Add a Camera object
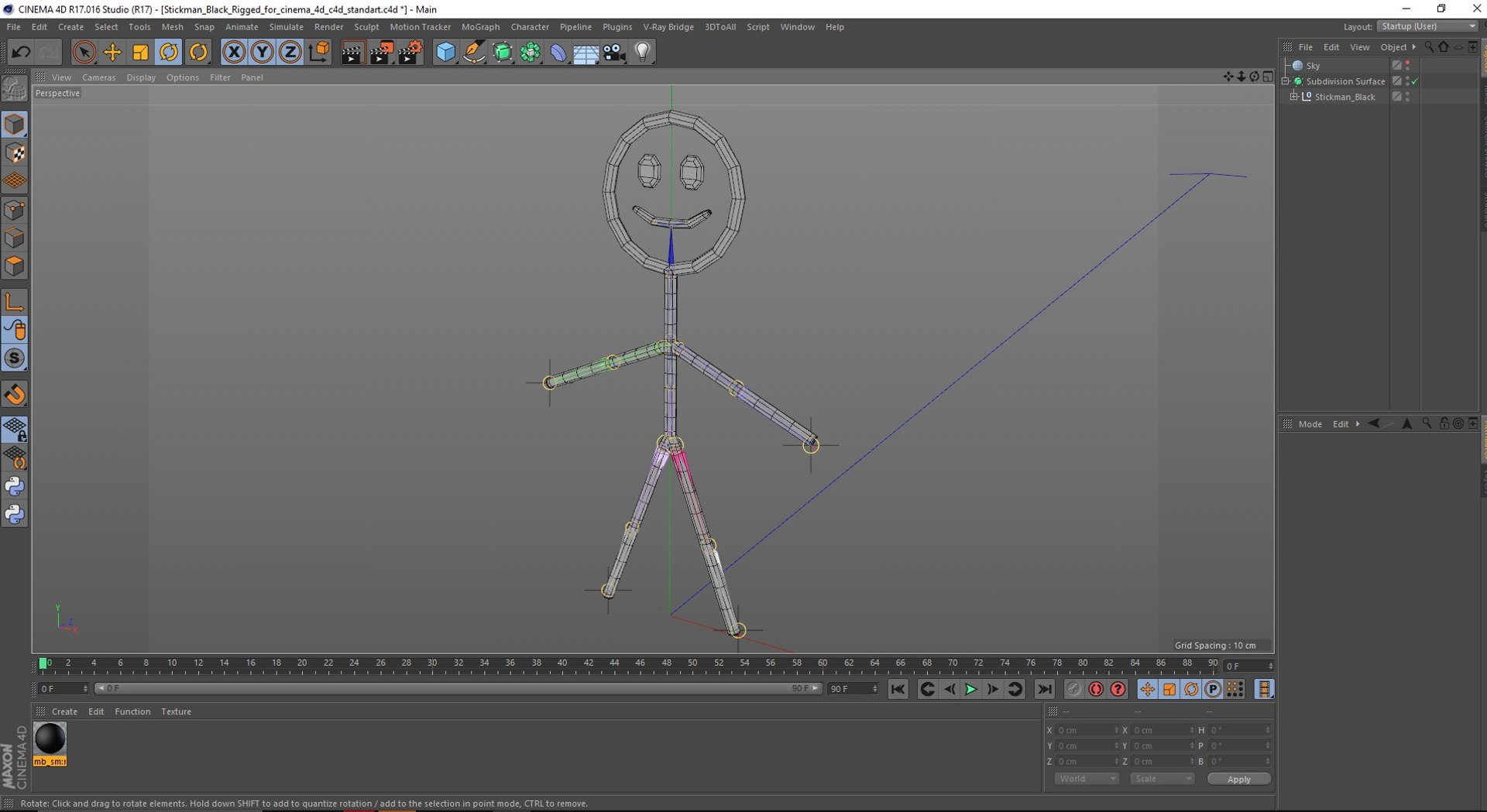Image resolution: width=1487 pixels, height=812 pixels. click(x=614, y=53)
